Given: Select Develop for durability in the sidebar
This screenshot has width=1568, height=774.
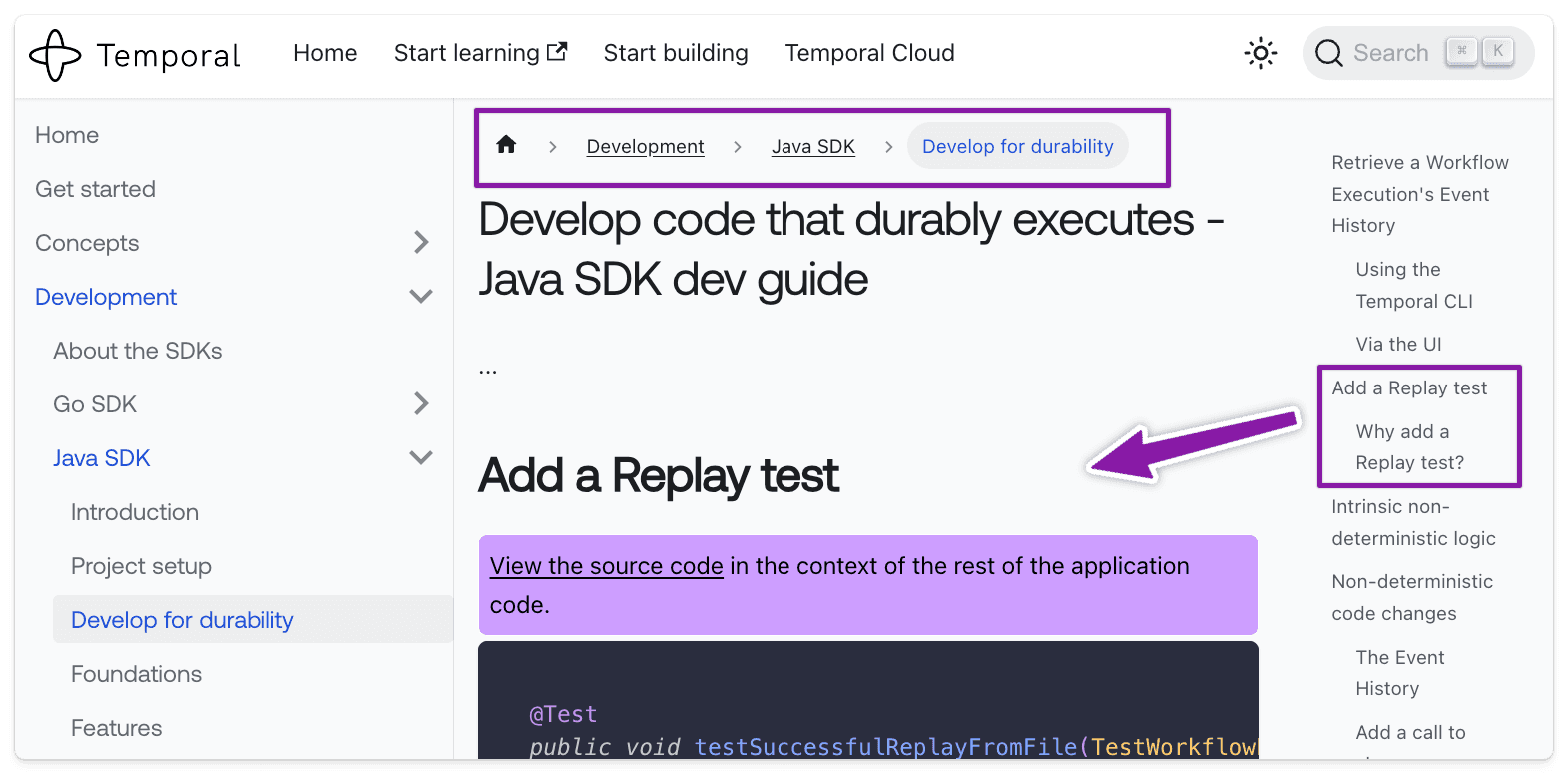Looking at the screenshot, I should pyautogui.click(x=253, y=619).
